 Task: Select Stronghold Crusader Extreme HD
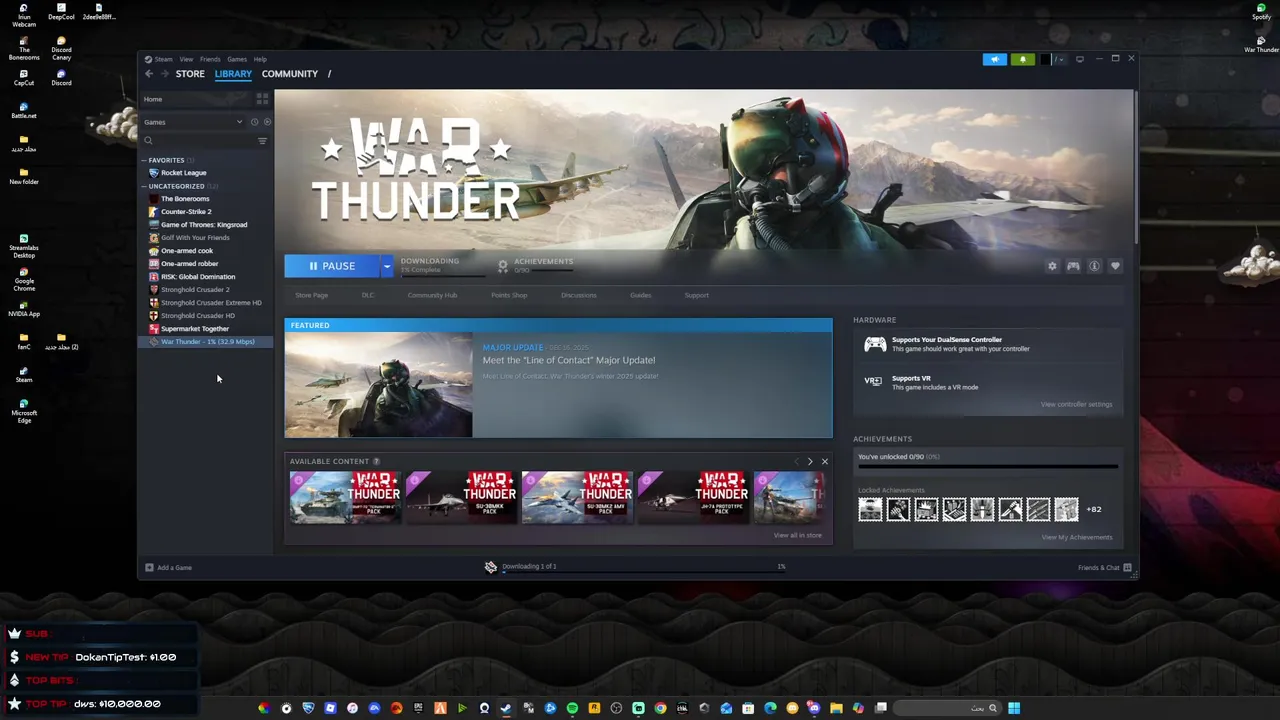coord(211,303)
